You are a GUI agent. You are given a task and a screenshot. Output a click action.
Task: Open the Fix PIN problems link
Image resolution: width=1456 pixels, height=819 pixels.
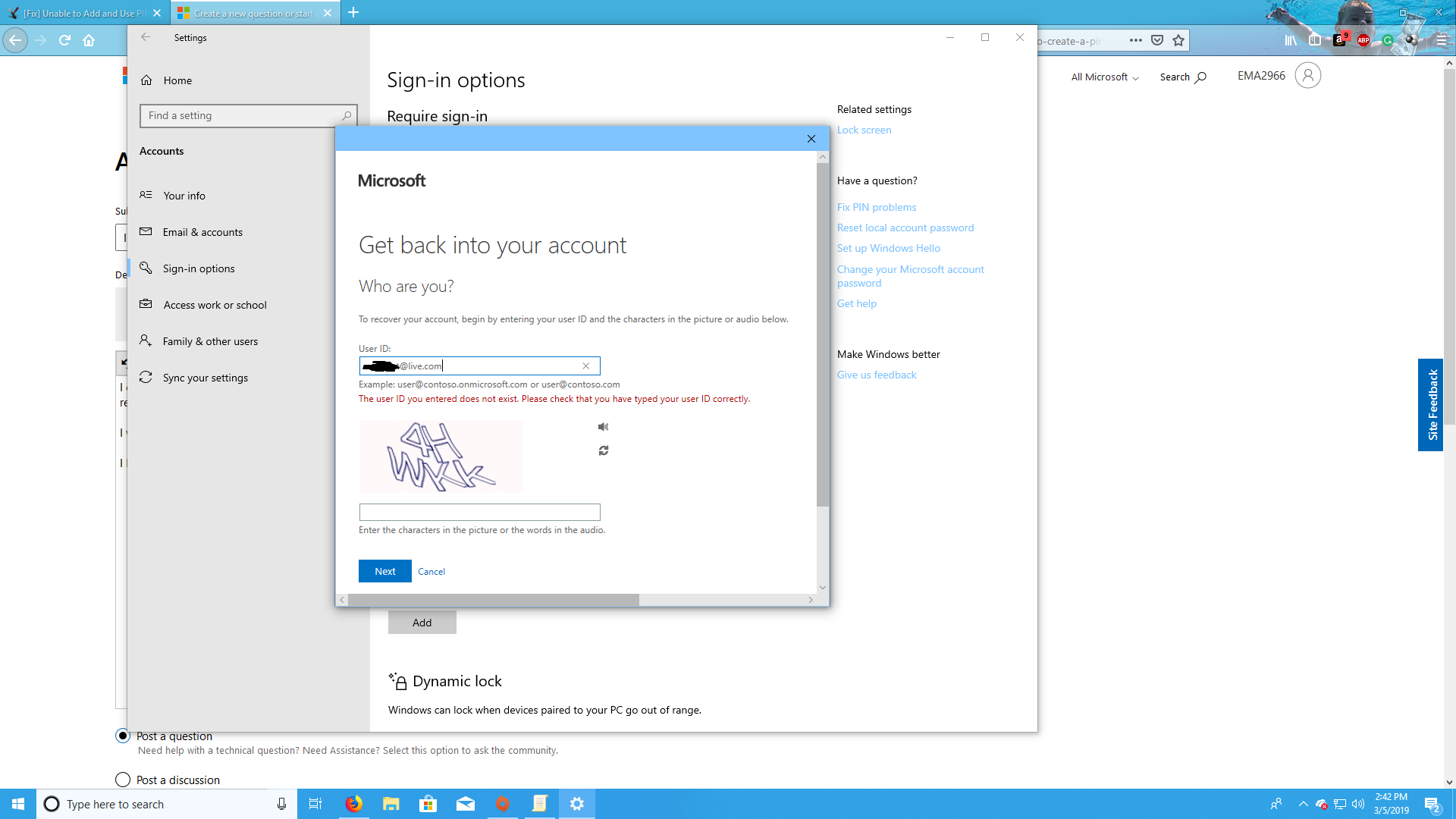pos(877,206)
